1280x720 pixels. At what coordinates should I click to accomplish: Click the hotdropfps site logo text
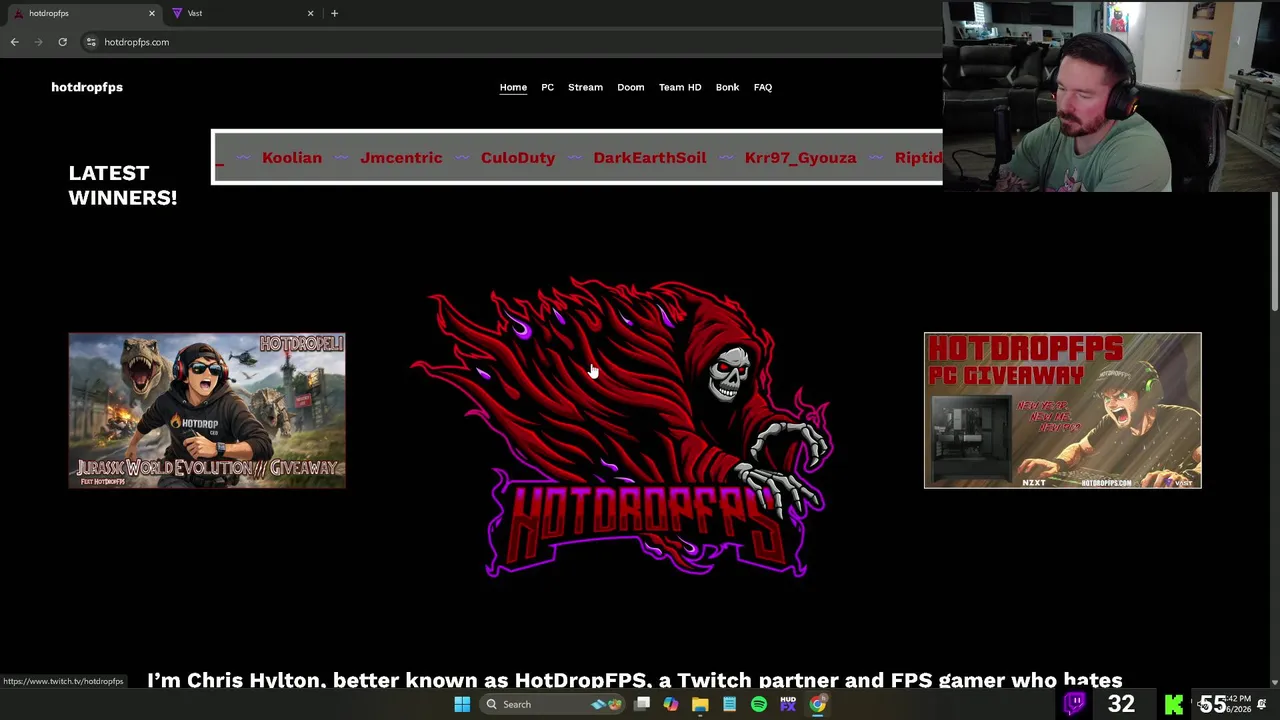click(x=87, y=87)
